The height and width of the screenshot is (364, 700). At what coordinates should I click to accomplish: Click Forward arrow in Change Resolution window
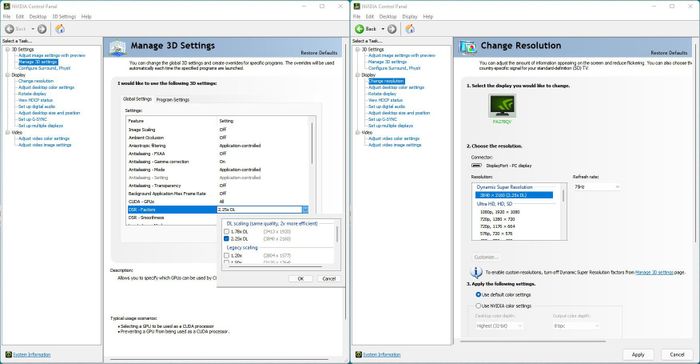coord(392,29)
